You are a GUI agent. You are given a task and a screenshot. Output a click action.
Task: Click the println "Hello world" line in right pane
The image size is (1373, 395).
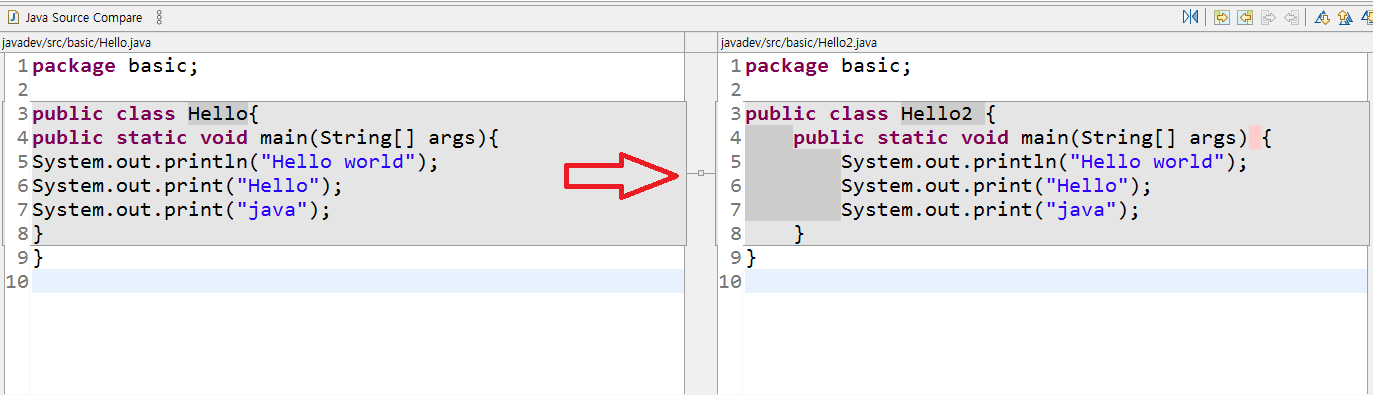coord(1044,162)
